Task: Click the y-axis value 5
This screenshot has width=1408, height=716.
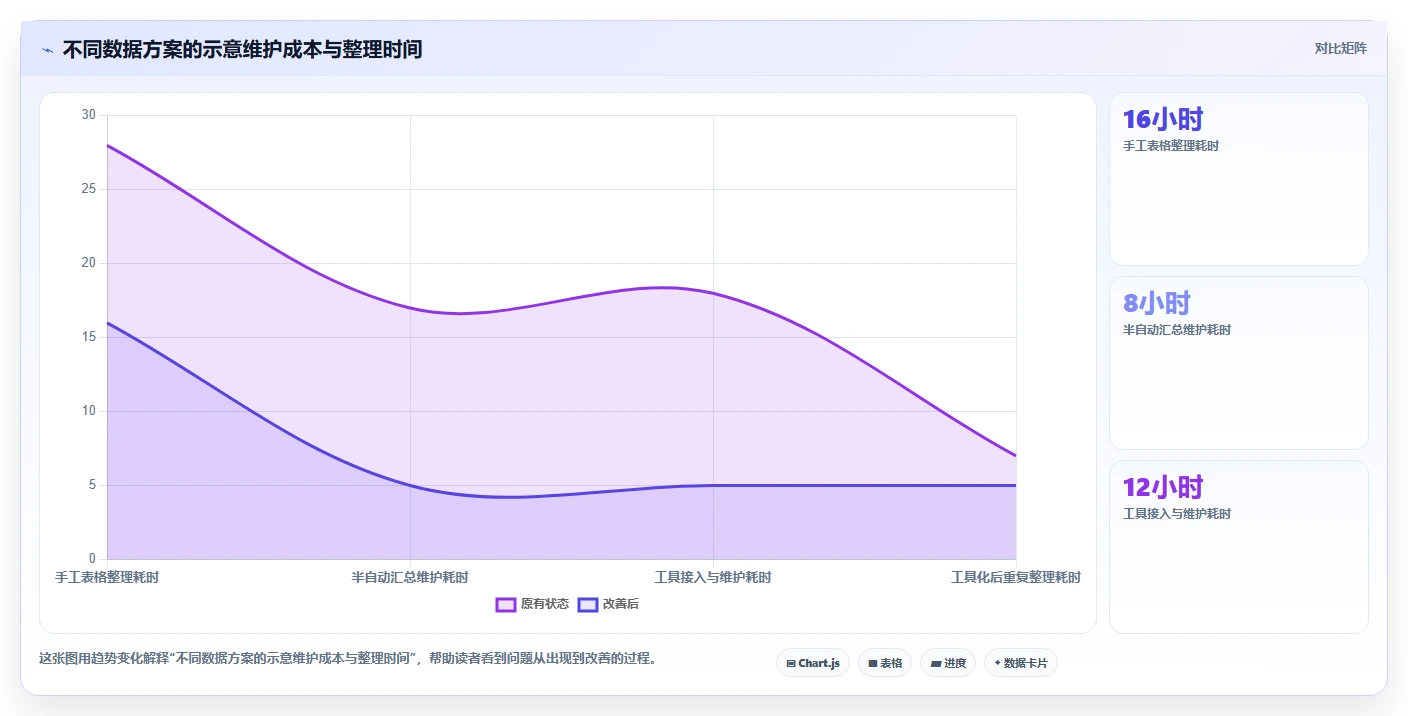Action: 92,485
